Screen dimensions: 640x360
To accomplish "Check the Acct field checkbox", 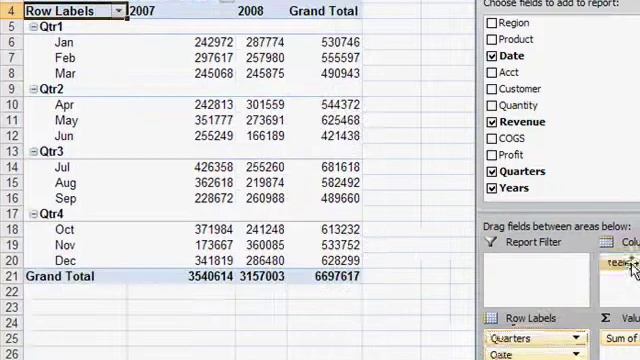I will click(492, 72).
